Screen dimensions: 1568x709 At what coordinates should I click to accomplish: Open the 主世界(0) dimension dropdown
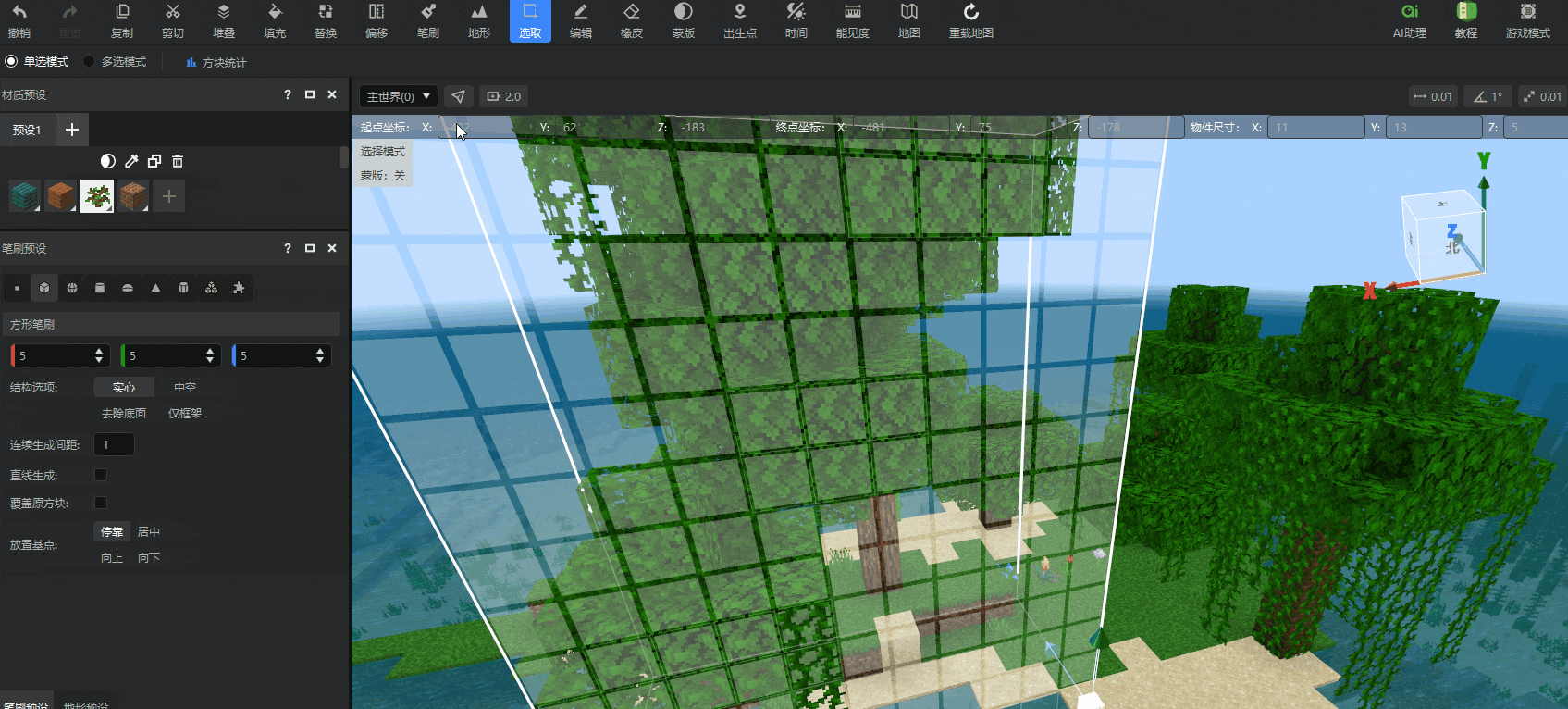[x=398, y=96]
